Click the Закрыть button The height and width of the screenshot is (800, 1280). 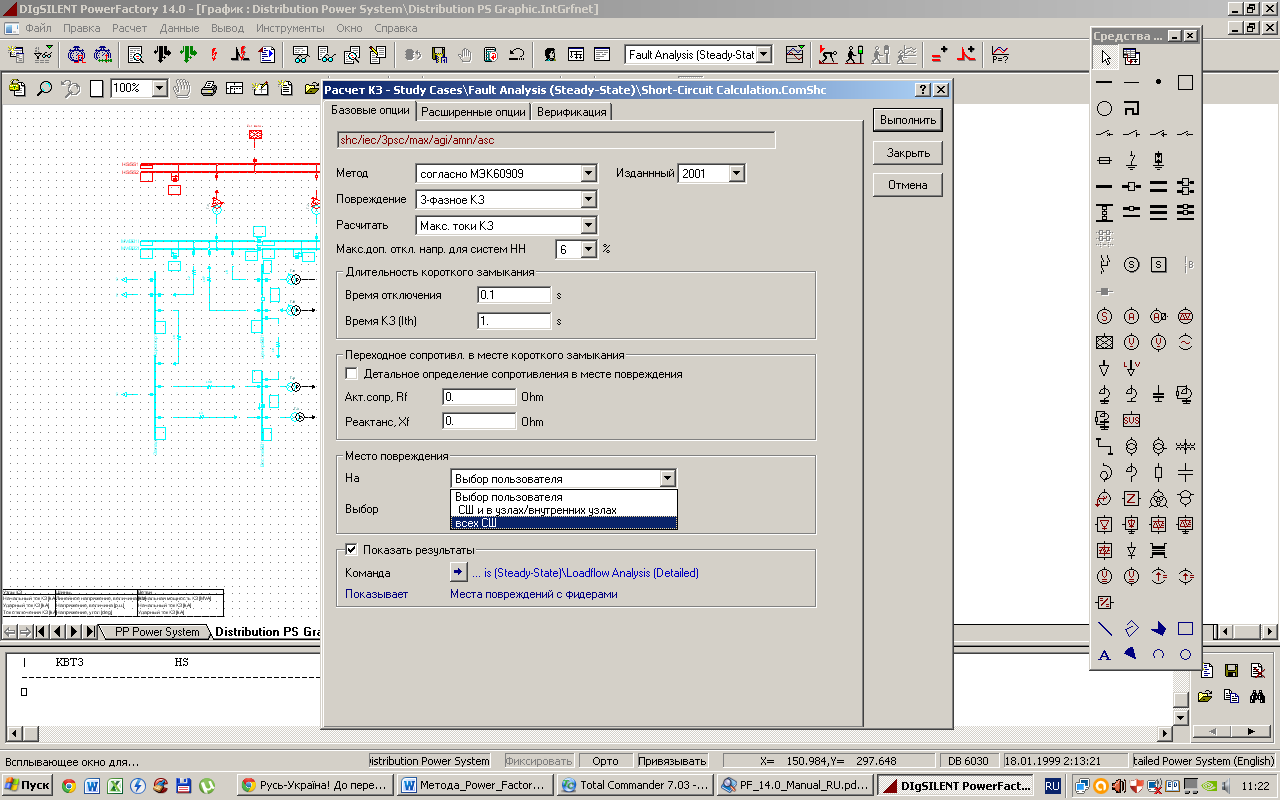908,153
